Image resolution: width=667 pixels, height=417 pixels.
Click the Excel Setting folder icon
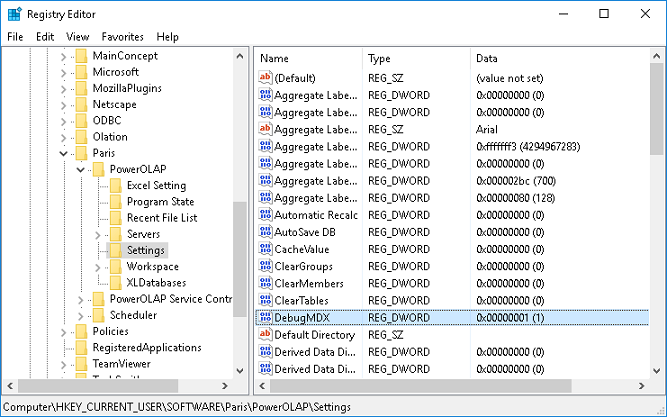(x=115, y=186)
